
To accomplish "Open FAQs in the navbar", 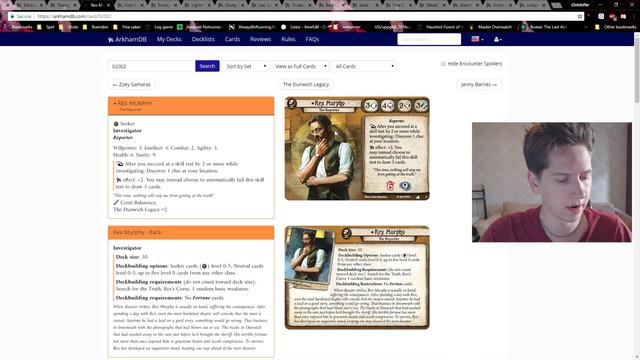I will click(312, 39).
